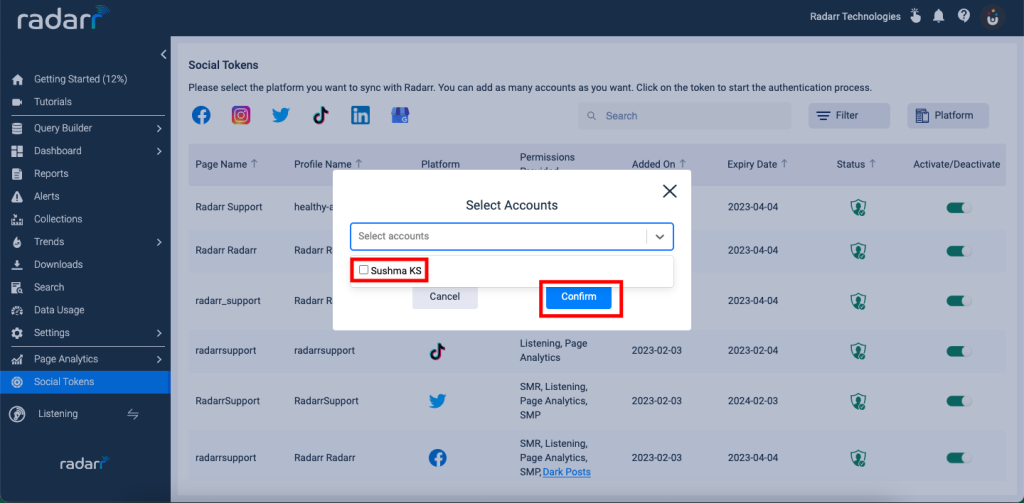Click the Search tokens input field
This screenshot has height=503, width=1024.
click(x=684, y=116)
